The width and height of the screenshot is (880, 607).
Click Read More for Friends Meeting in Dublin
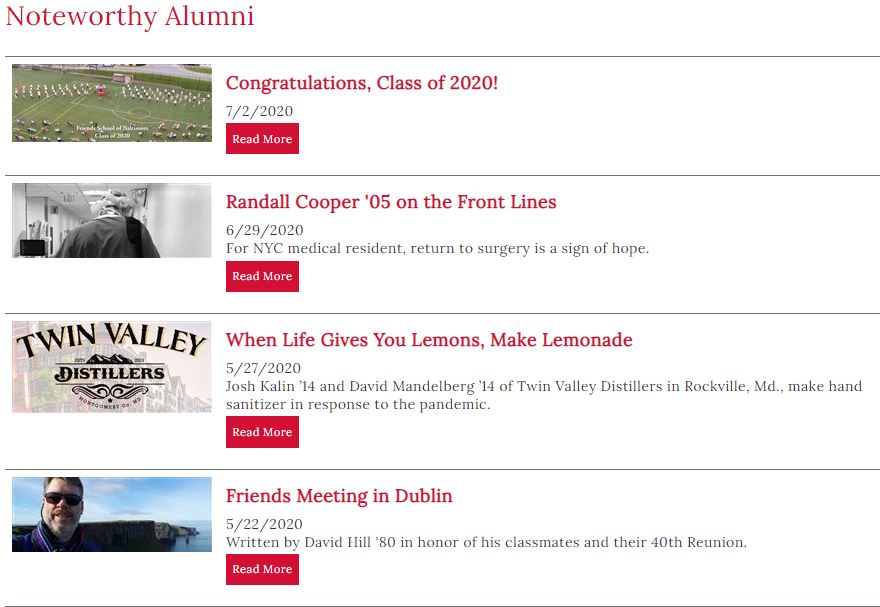click(x=262, y=569)
